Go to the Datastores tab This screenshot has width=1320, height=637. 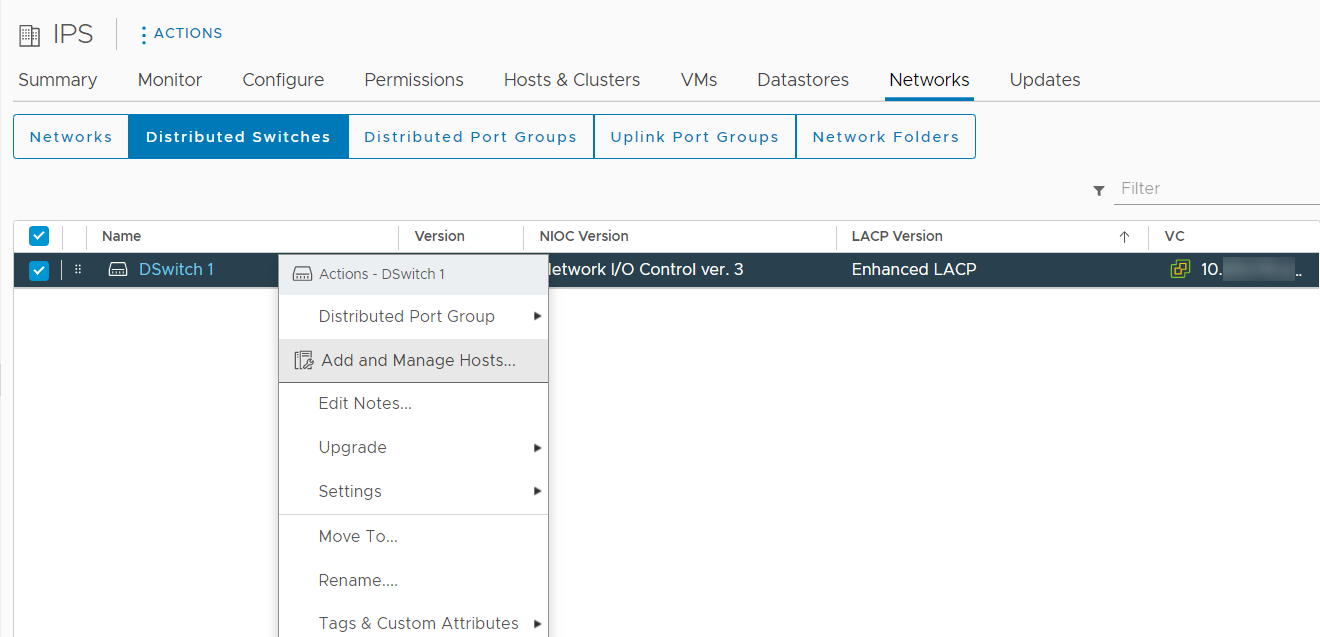point(803,80)
